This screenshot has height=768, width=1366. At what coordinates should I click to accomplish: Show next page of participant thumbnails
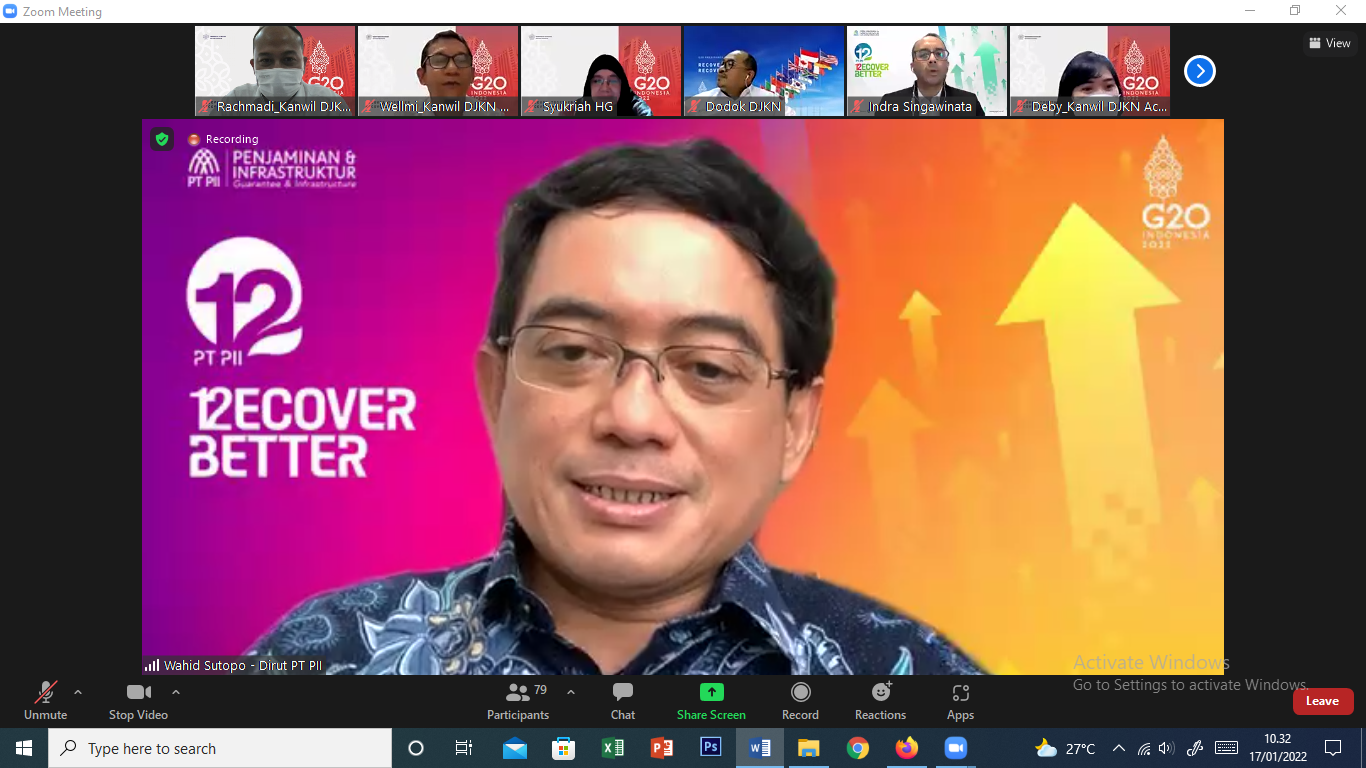point(1199,71)
